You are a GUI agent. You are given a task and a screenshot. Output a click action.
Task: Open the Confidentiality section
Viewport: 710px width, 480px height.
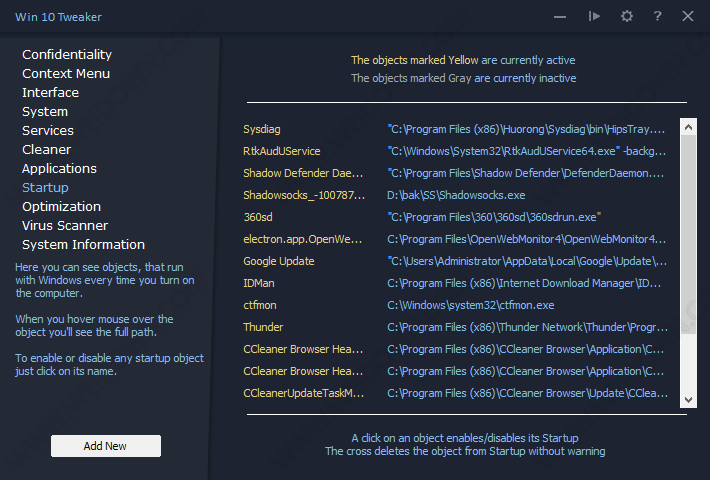67,54
